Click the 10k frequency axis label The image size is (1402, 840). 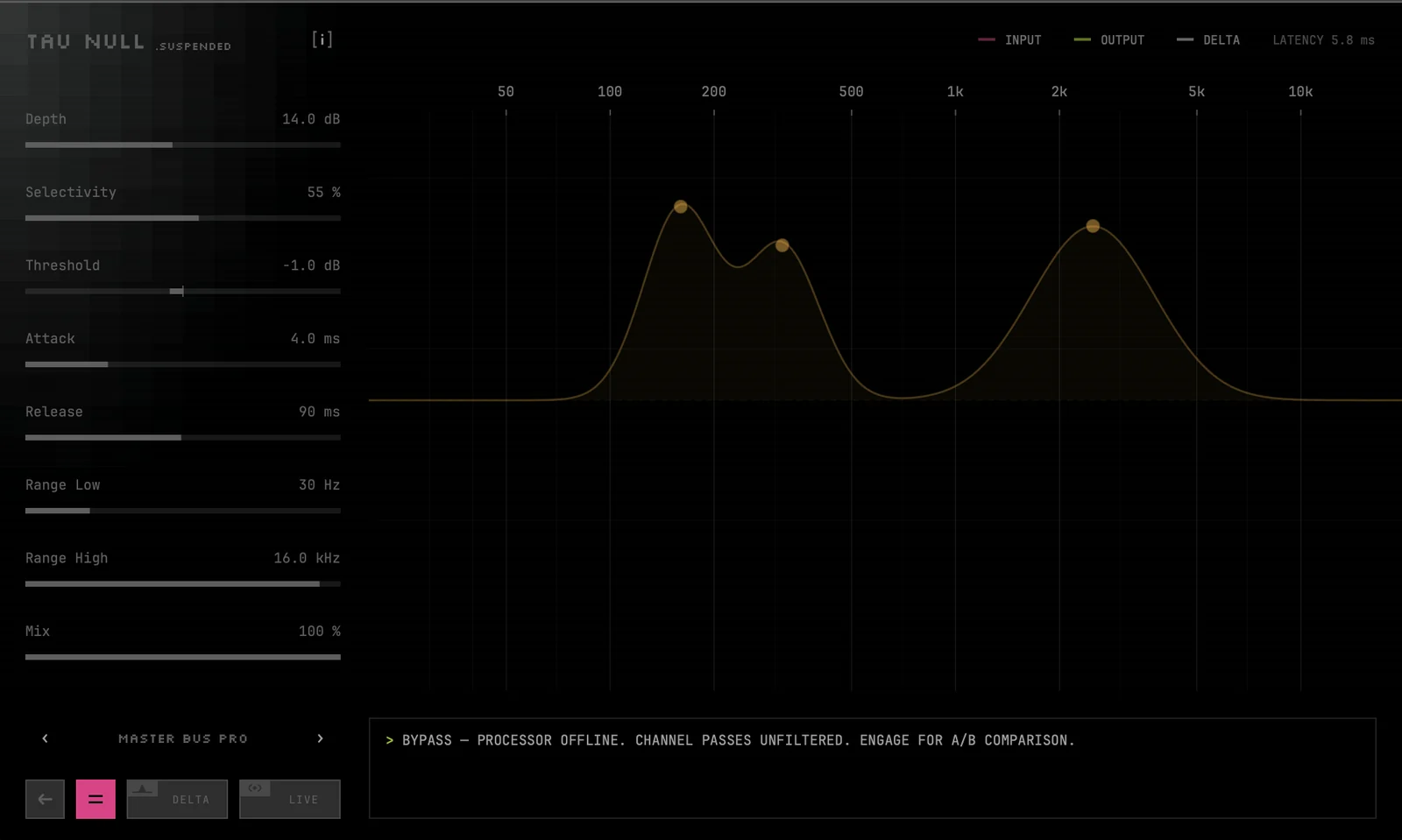1300,91
